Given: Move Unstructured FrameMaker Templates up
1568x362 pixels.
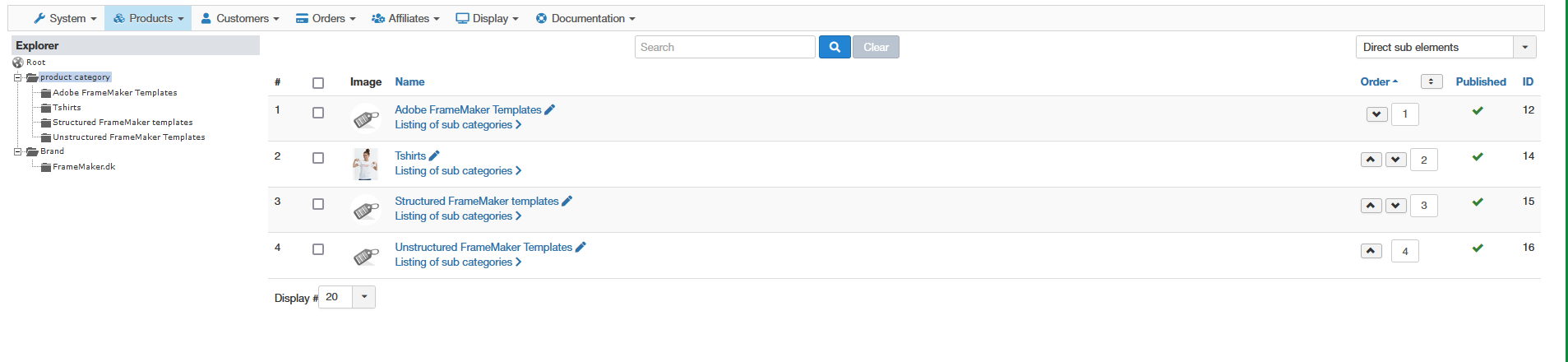Looking at the screenshot, I should tap(1371, 251).
